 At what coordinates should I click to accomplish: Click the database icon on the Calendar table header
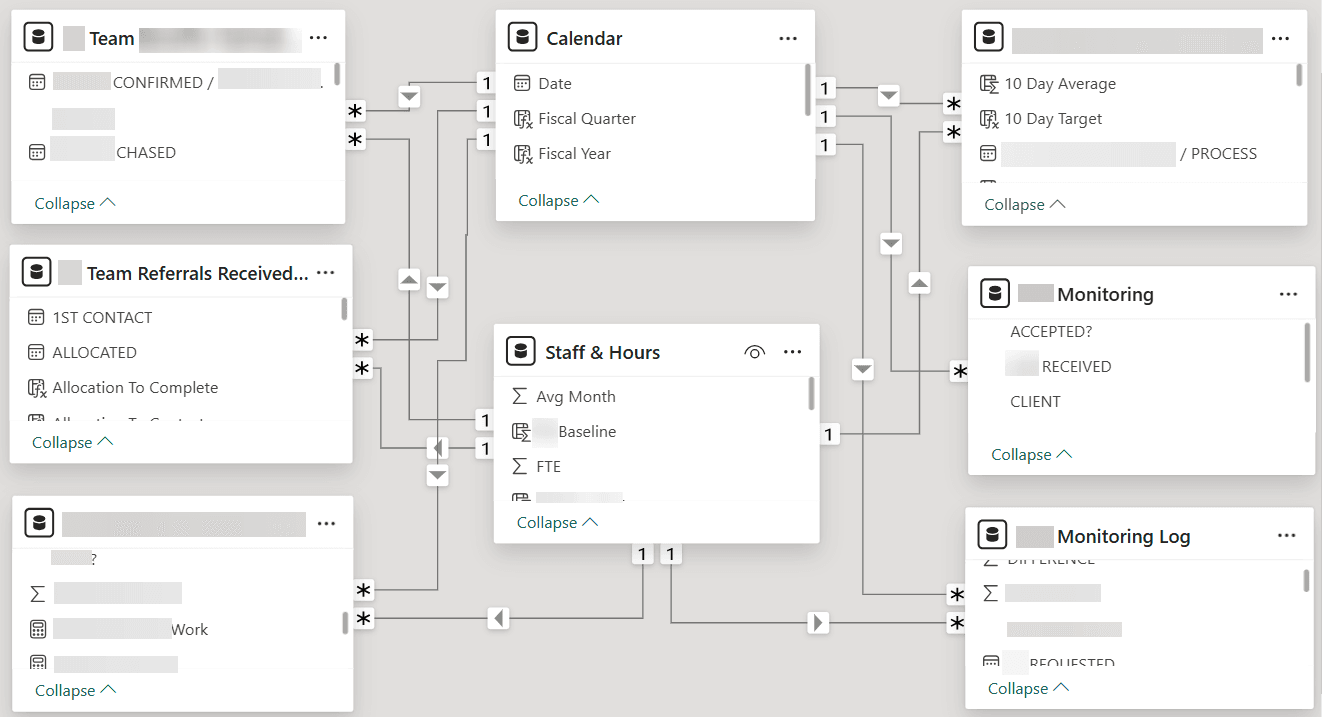click(522, 36)
